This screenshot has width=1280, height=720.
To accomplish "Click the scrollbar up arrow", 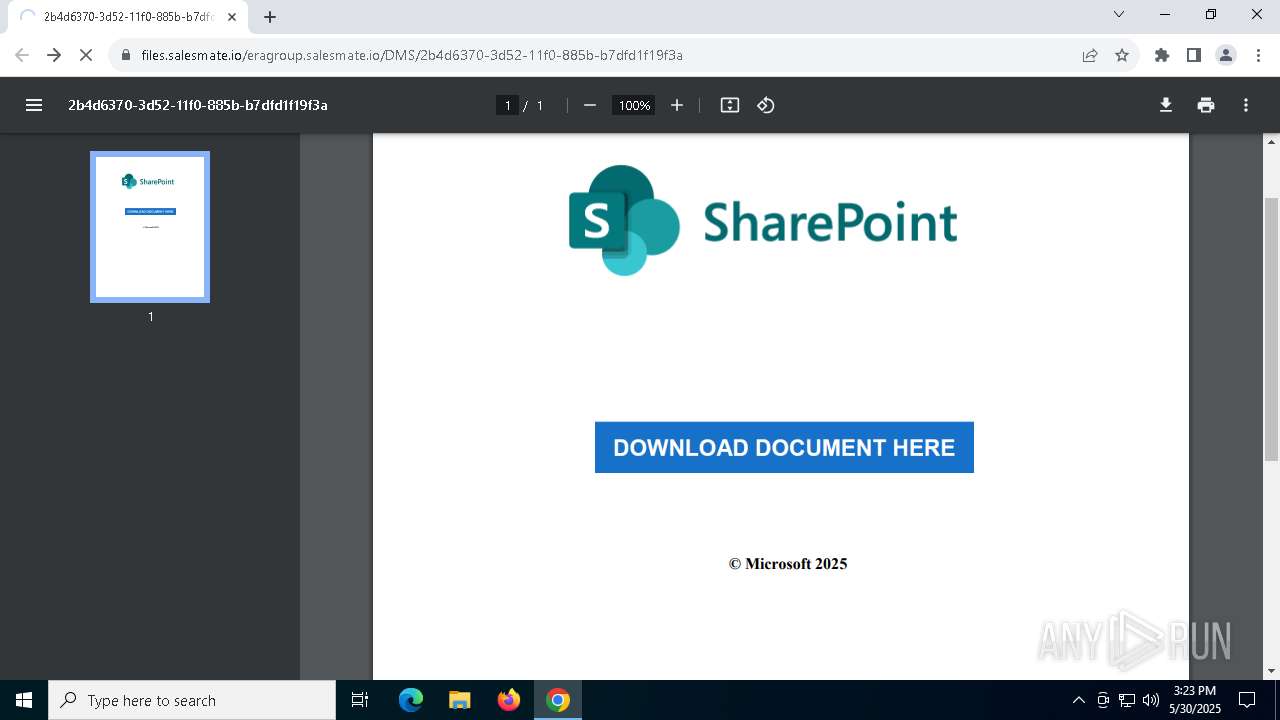I will coord(1272,142).
